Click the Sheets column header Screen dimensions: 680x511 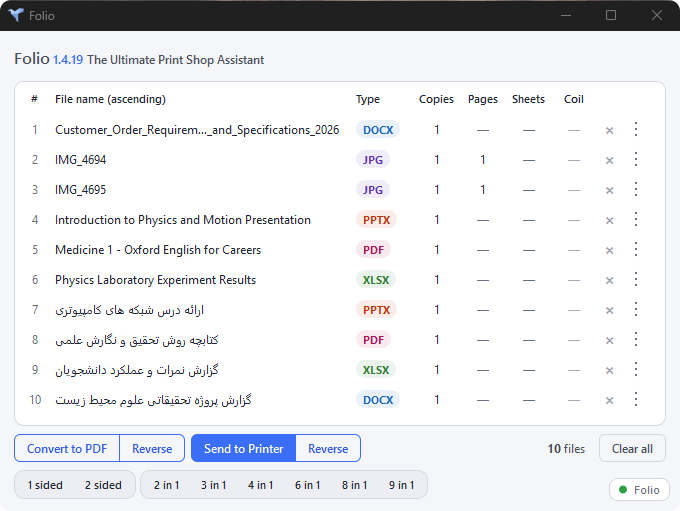point(528,99)
